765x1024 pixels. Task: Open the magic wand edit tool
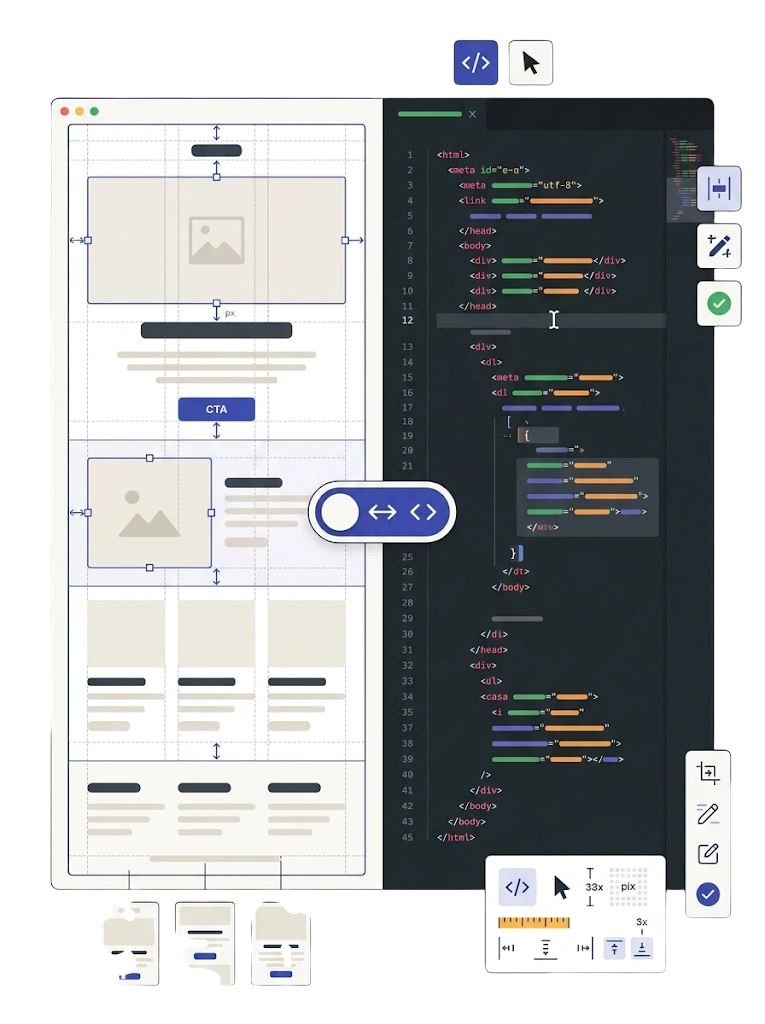(x=719, y=246)
